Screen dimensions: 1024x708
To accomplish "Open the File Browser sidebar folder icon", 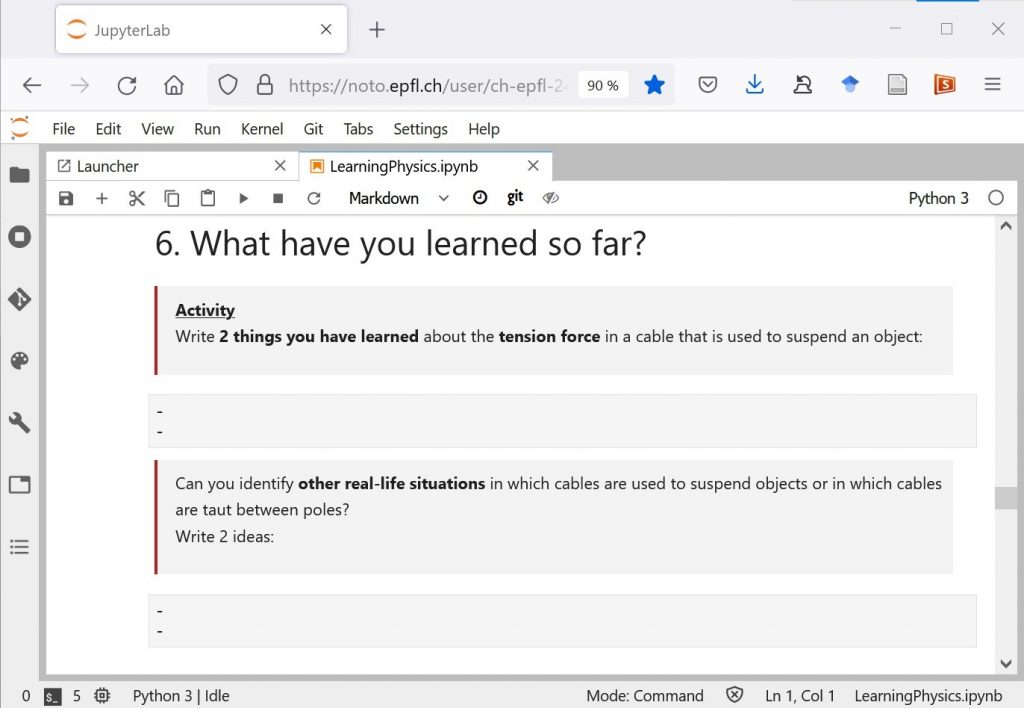I will tap(19, 175).
